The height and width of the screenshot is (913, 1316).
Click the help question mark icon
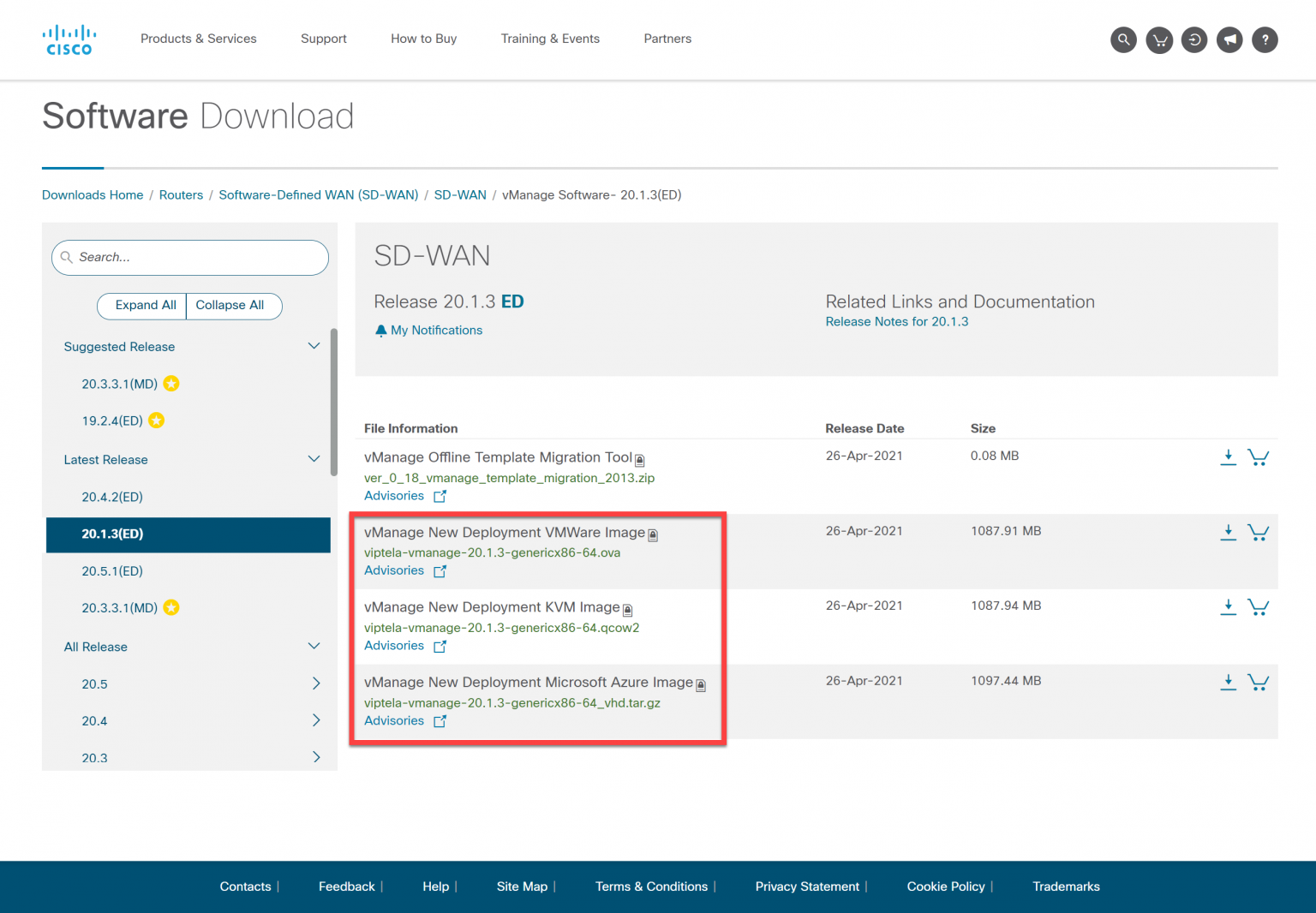pos(1265,39)
